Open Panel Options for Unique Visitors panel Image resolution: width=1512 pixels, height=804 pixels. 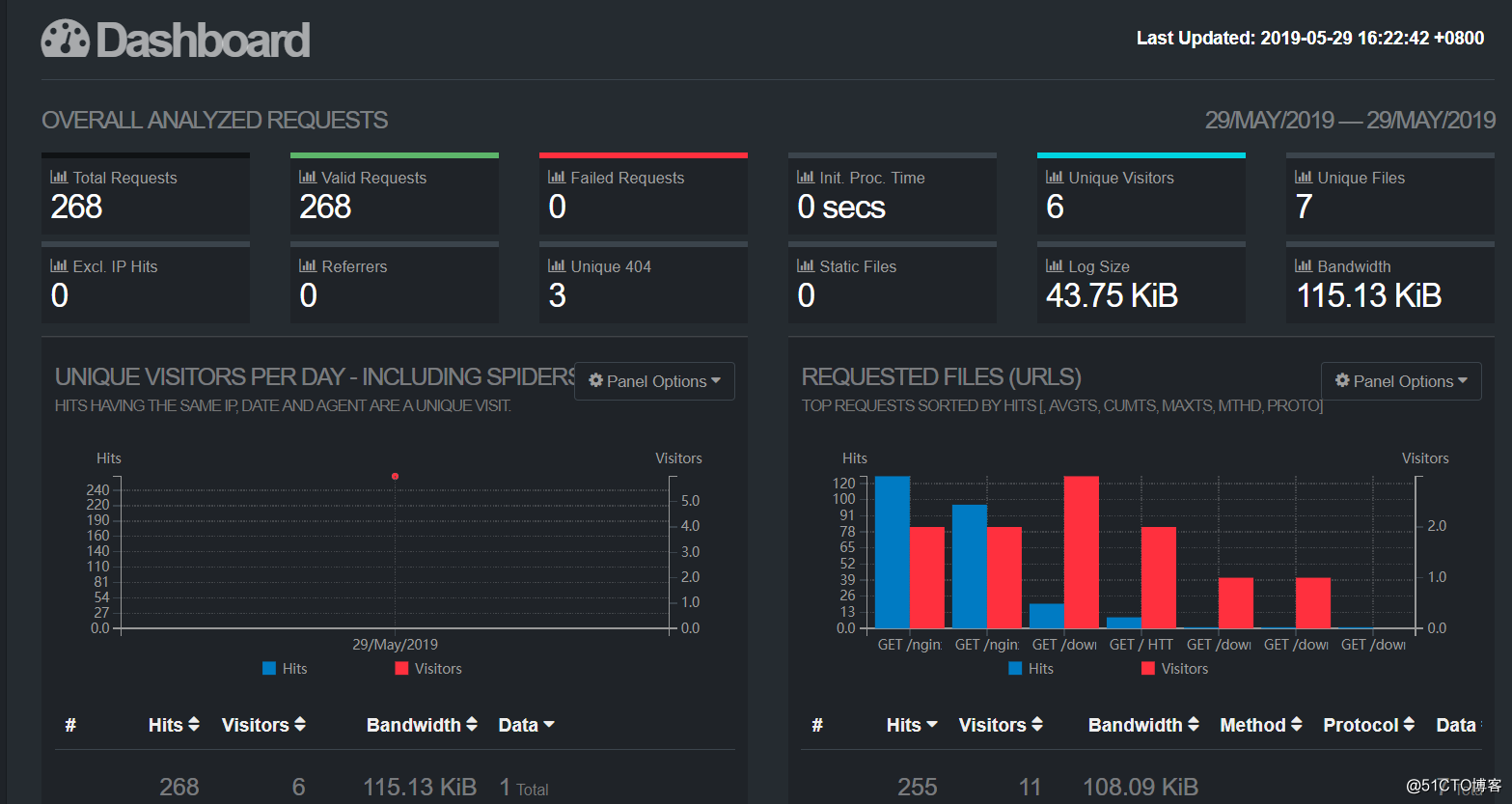(x=655, y=381)
